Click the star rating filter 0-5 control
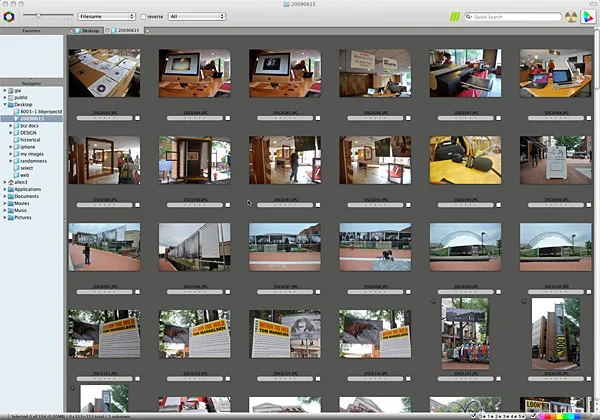This screenshot has height=420, width=600. [503, 417]
